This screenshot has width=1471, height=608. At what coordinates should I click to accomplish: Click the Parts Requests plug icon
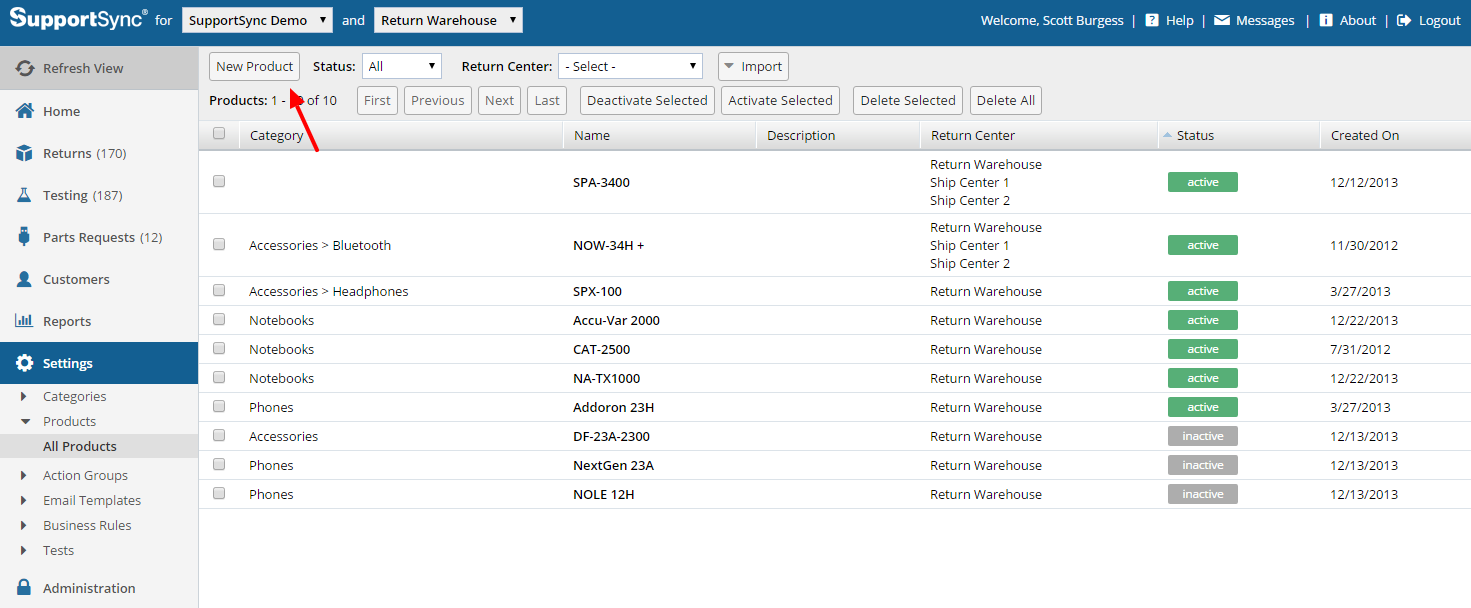(x=25, y=237)
